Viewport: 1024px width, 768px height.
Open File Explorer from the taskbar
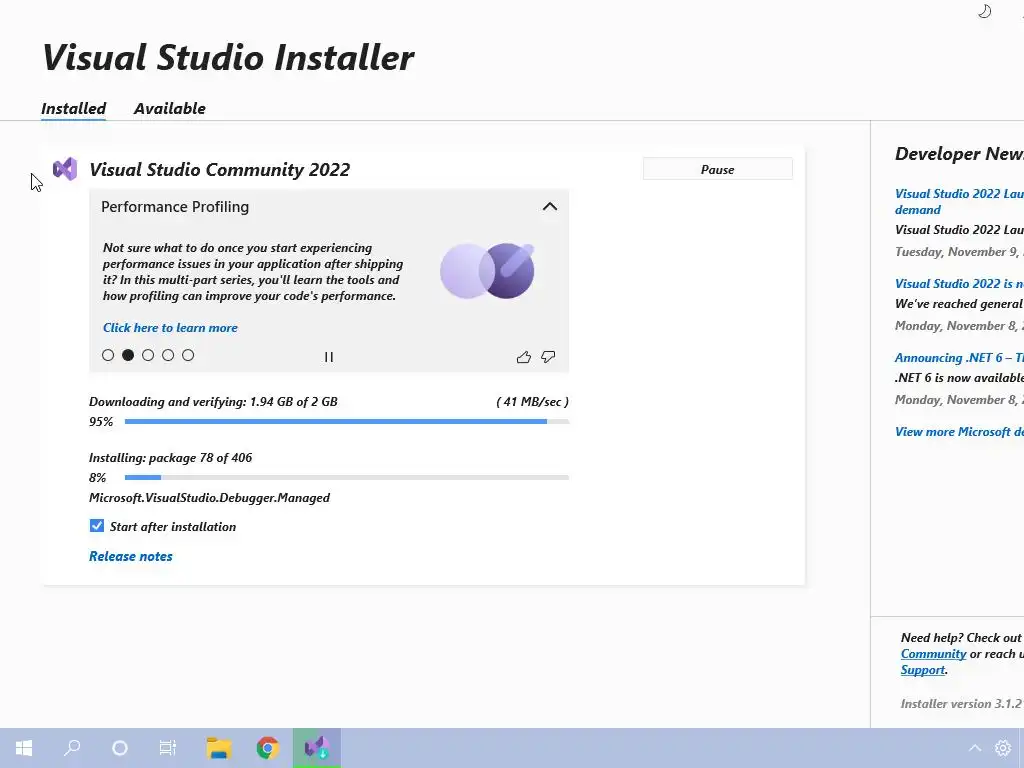click(219, 748)
